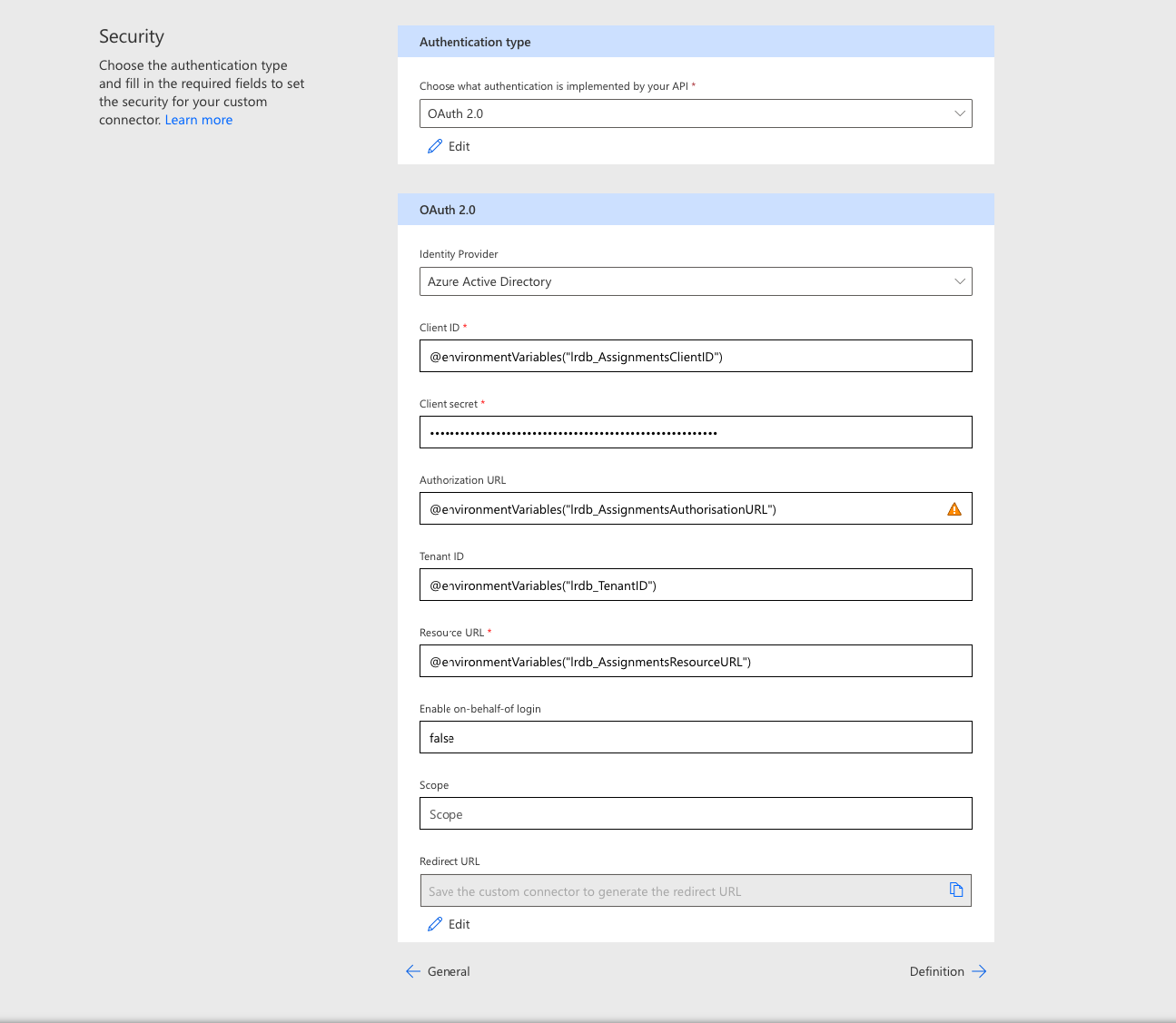The width and height of the screenshot is (1176, 1023).
Task: Expand the Identity Provider dropdown
Action: click(696, 281)
